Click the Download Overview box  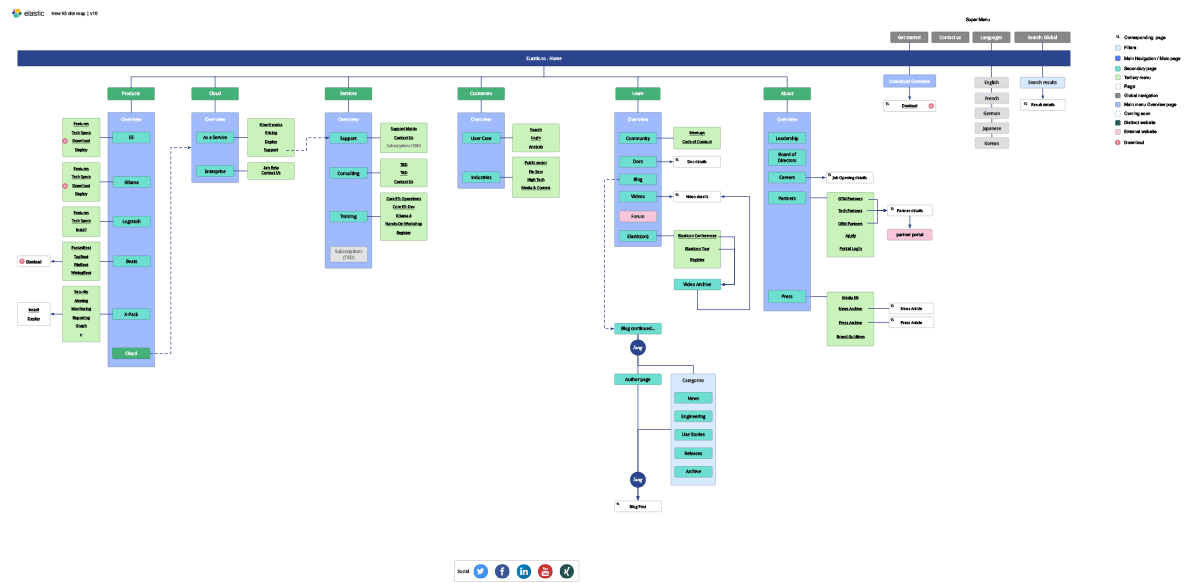(909, 81)
